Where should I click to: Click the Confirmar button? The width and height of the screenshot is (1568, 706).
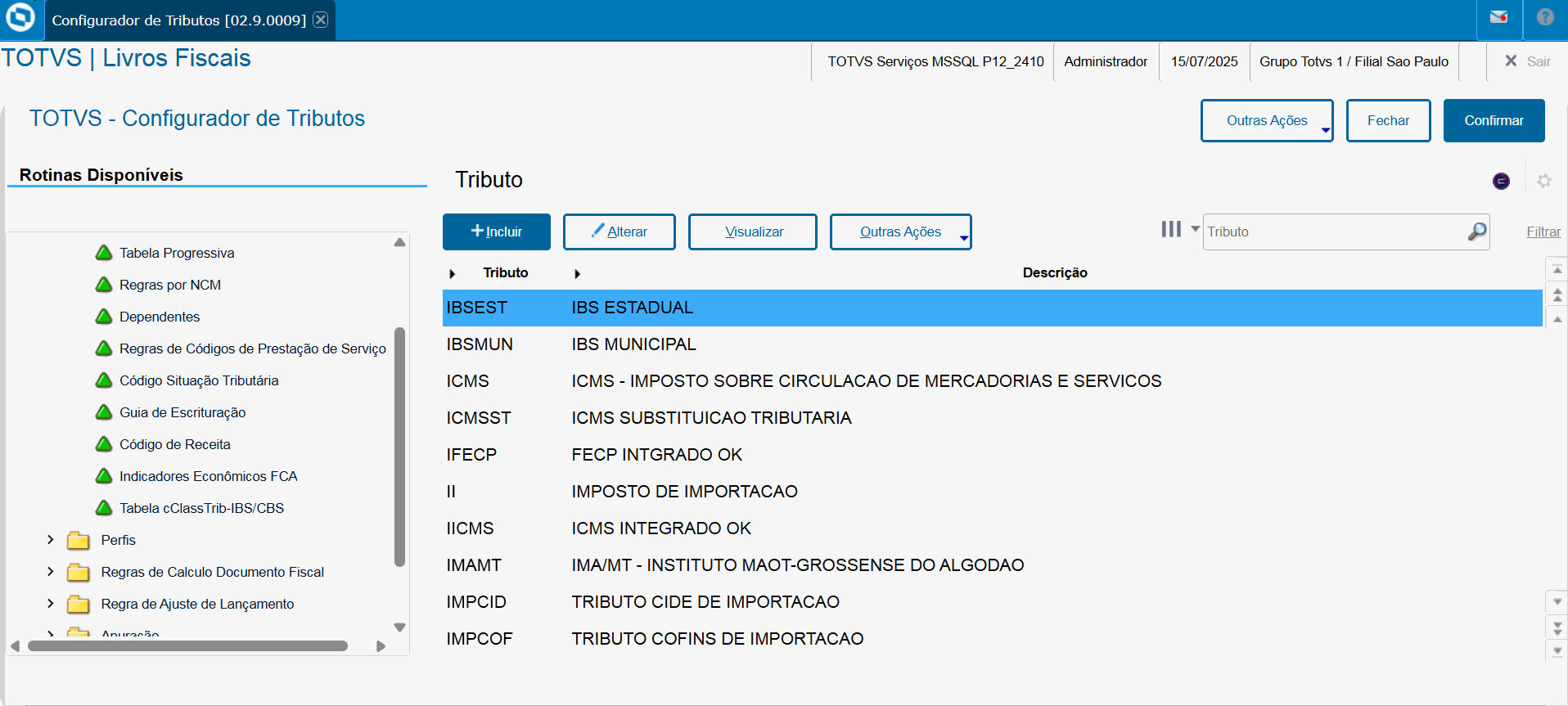point(1494,120)
